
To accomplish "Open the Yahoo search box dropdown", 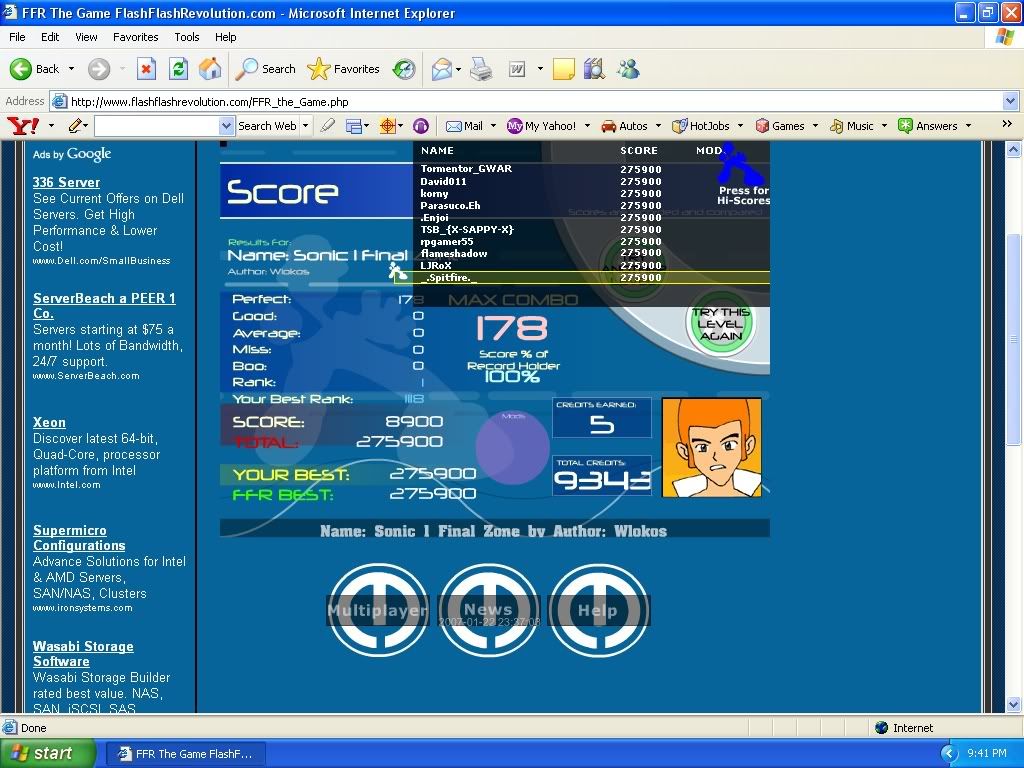I will pyautogui.click(x=226, y=126).
